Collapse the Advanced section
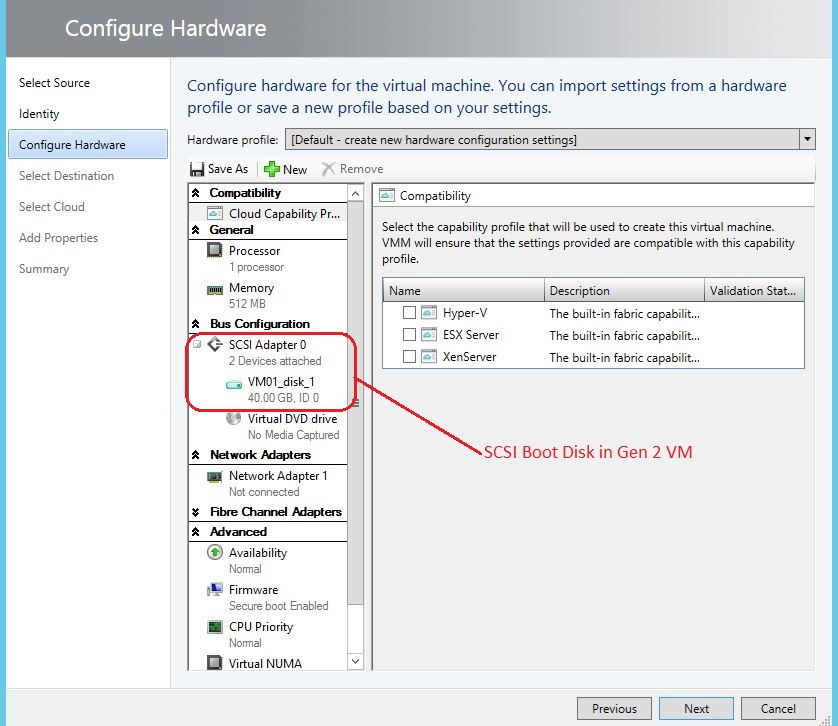 pyautogui.click(x=196, y=532)
